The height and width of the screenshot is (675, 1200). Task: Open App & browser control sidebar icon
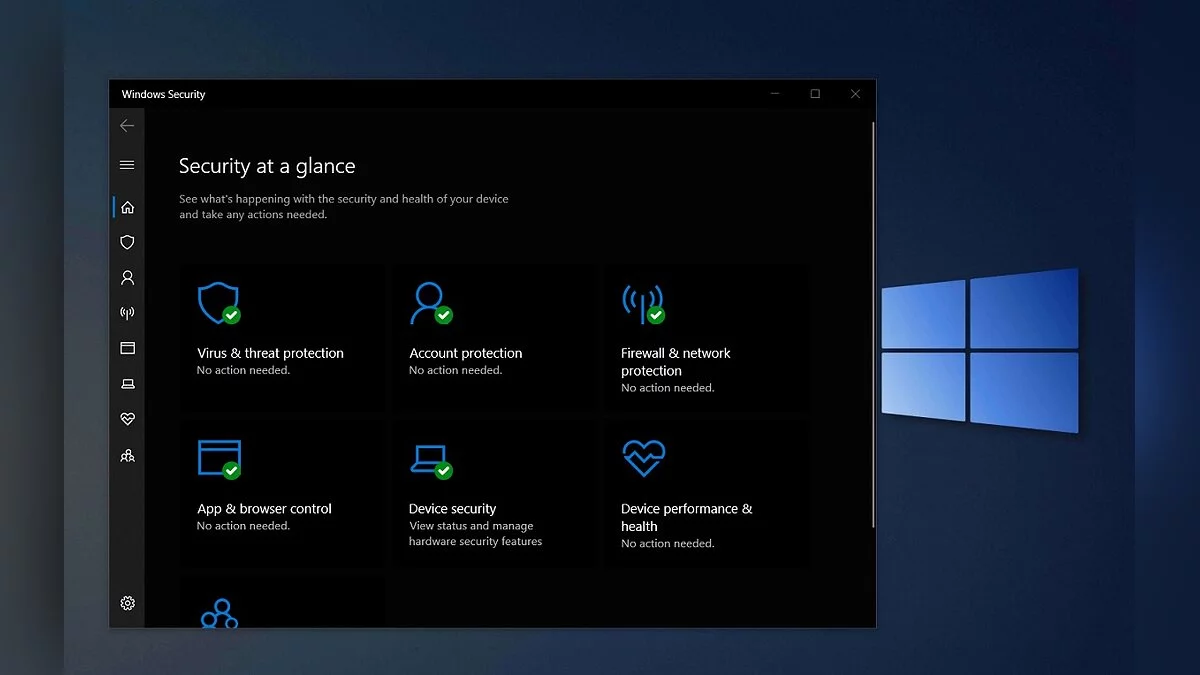[127, 348]
